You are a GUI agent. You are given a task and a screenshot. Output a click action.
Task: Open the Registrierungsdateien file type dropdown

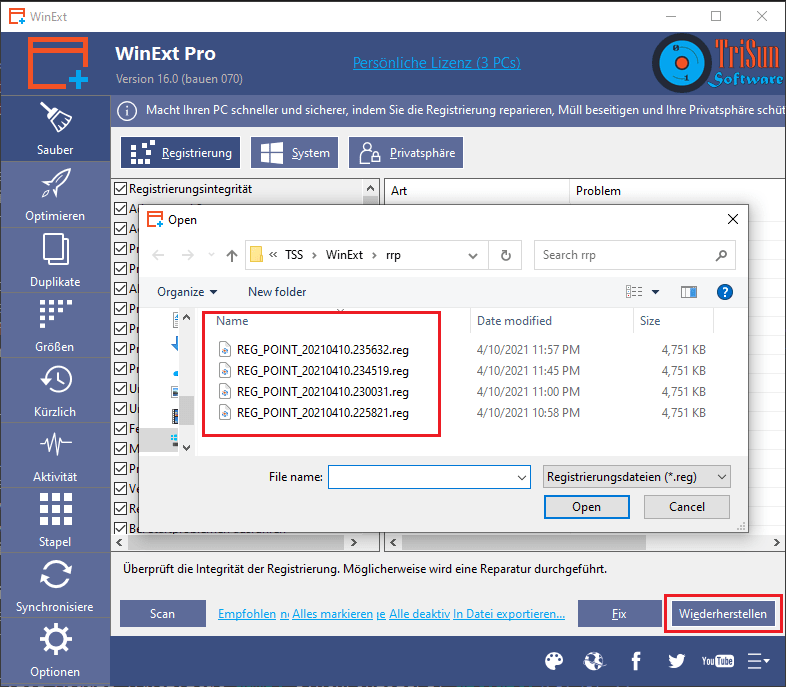[x=637, y=477]
